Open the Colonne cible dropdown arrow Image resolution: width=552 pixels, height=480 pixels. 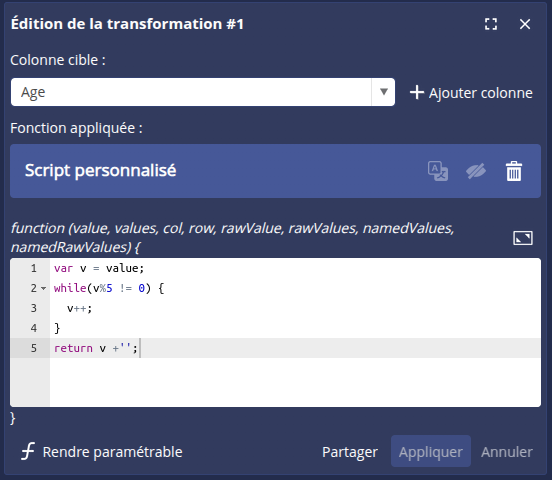[x=383, y=92]
